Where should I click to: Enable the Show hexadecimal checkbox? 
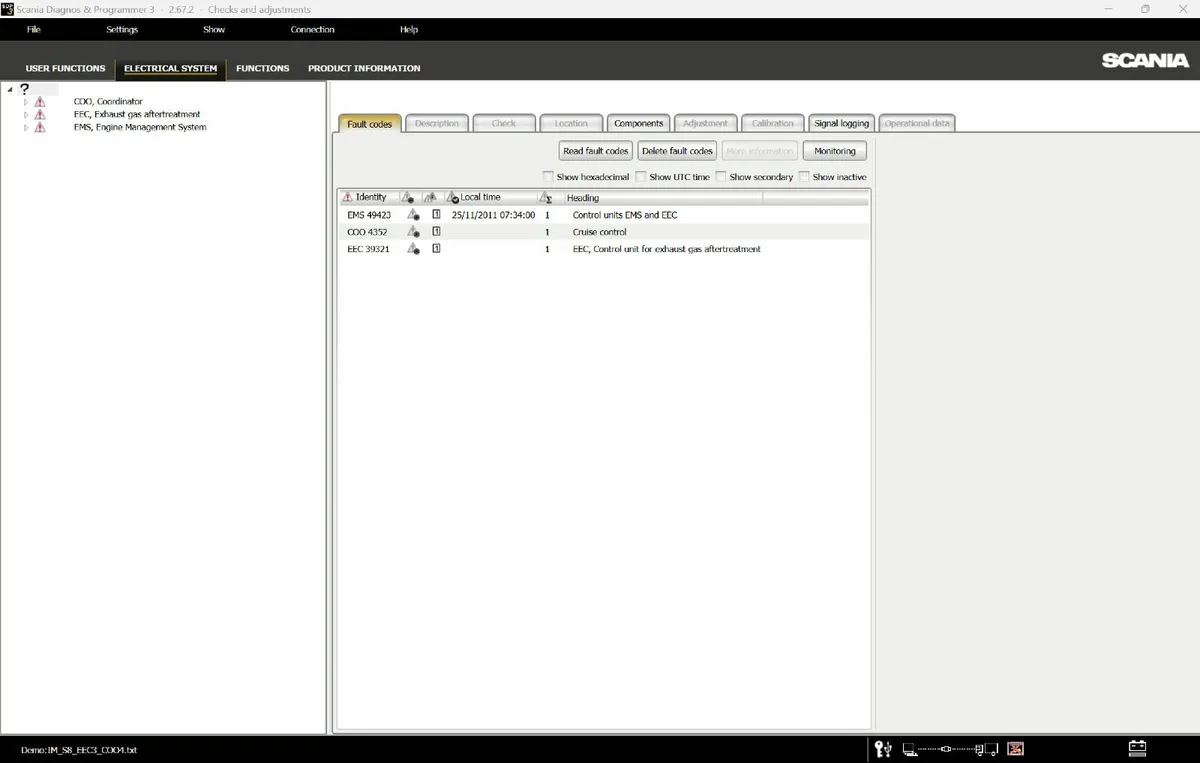click(x=548, y=176)
